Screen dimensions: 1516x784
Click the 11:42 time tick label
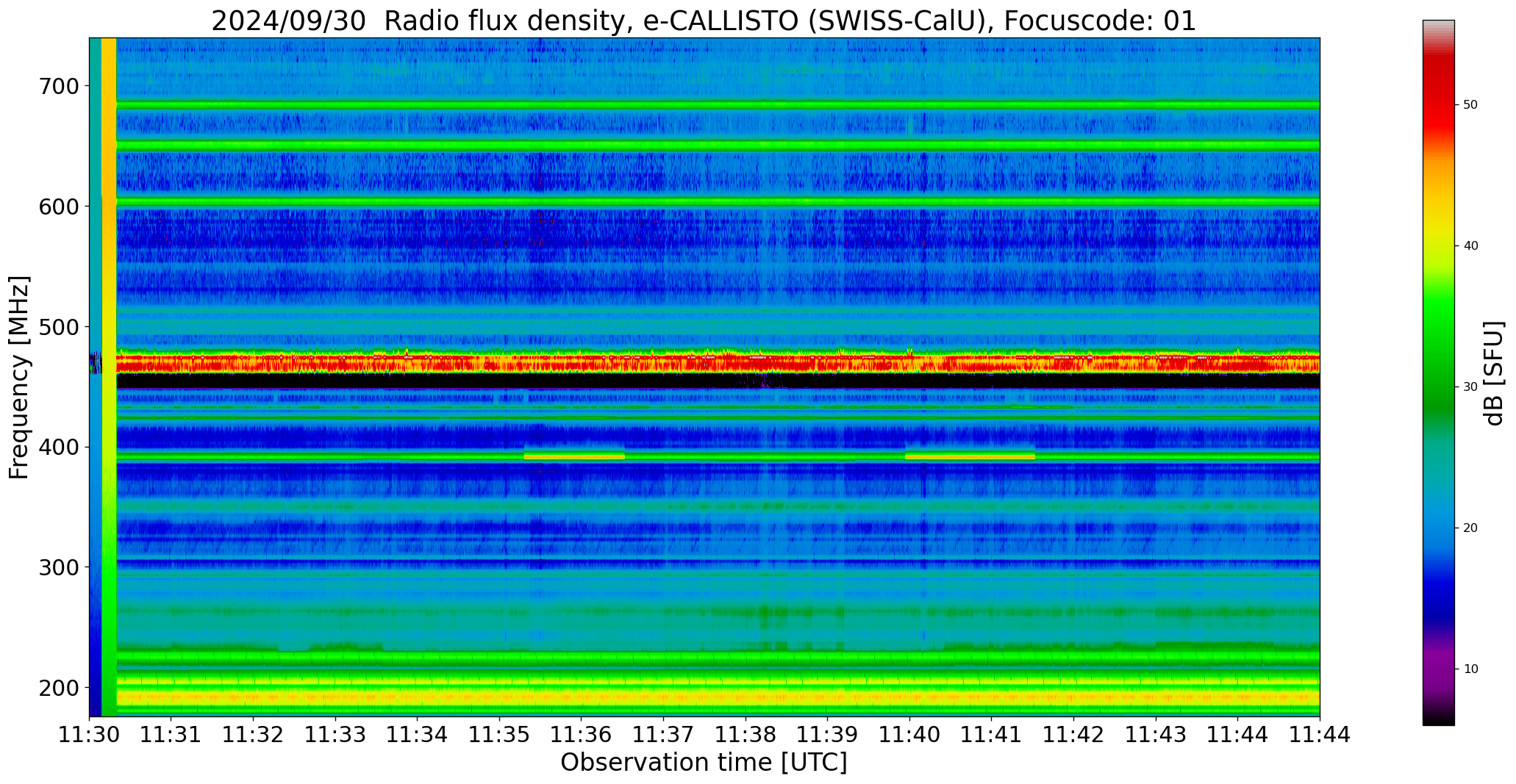tap(1074, 735)
